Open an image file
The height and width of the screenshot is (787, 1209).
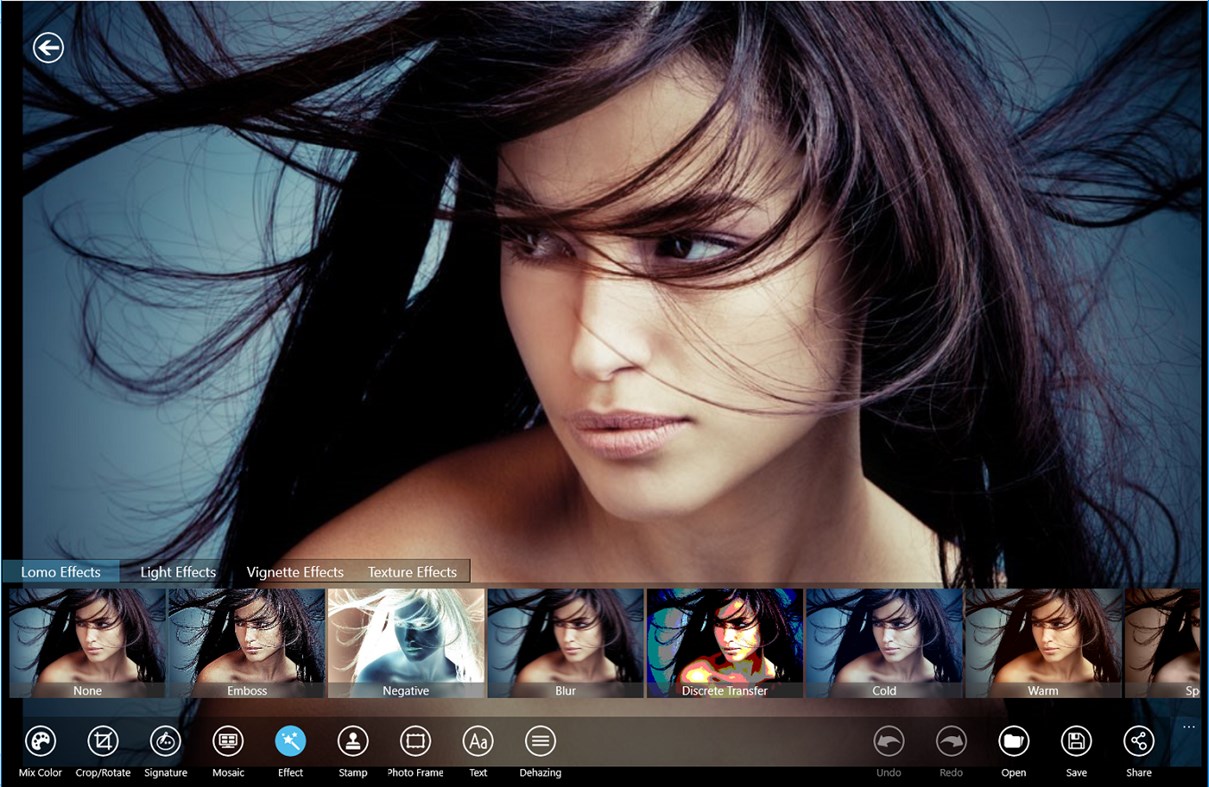coord(1013,743)
